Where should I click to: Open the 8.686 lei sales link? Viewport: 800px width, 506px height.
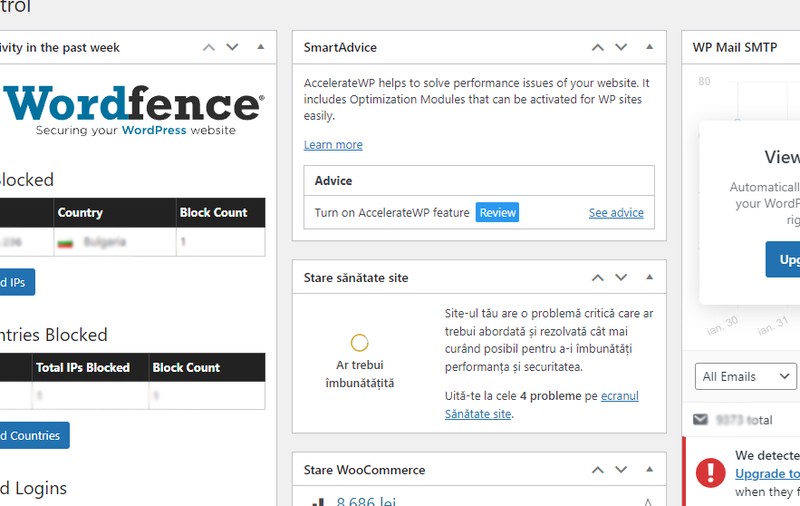click(x=366, y=501)
